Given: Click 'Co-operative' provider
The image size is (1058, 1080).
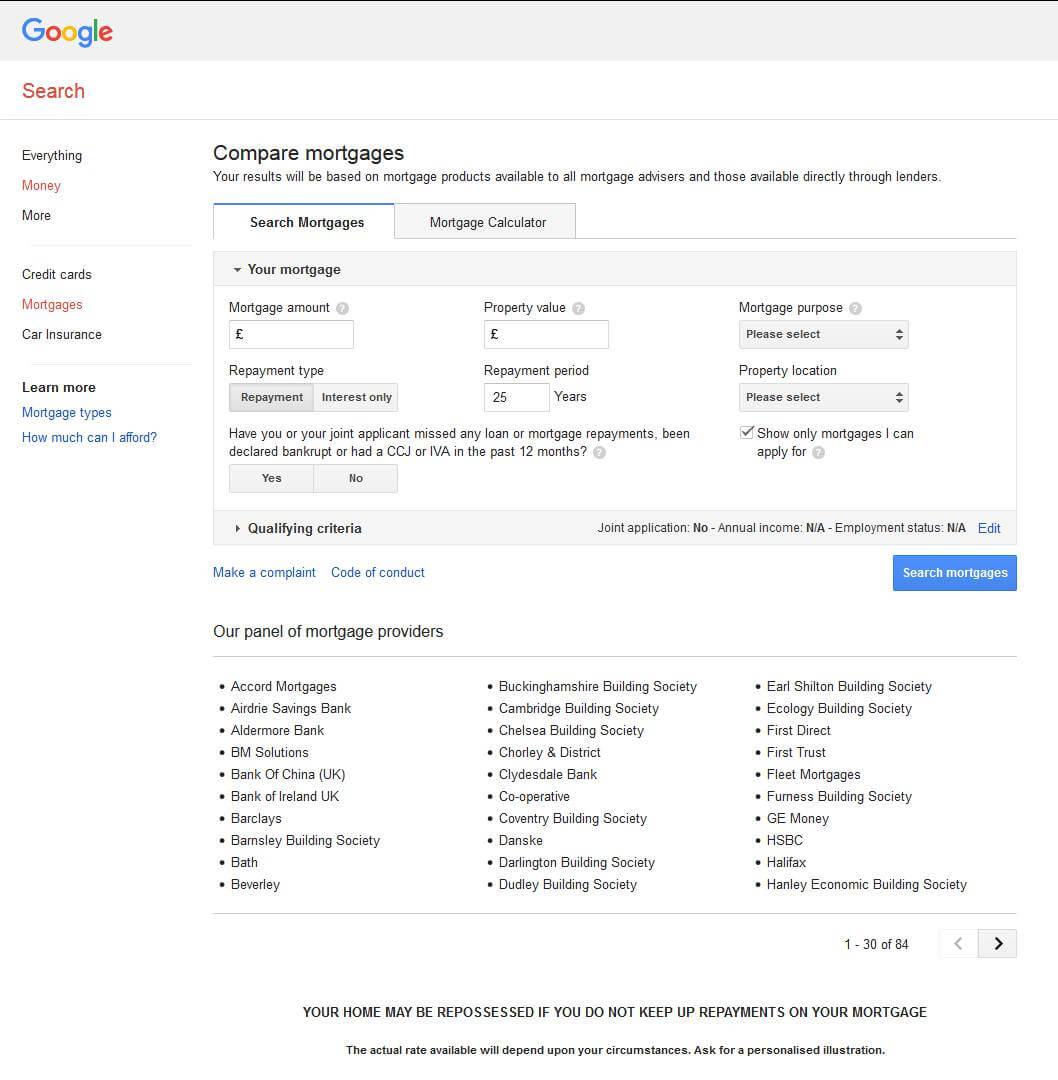Looking at the screenshot, I should [534, 797].
